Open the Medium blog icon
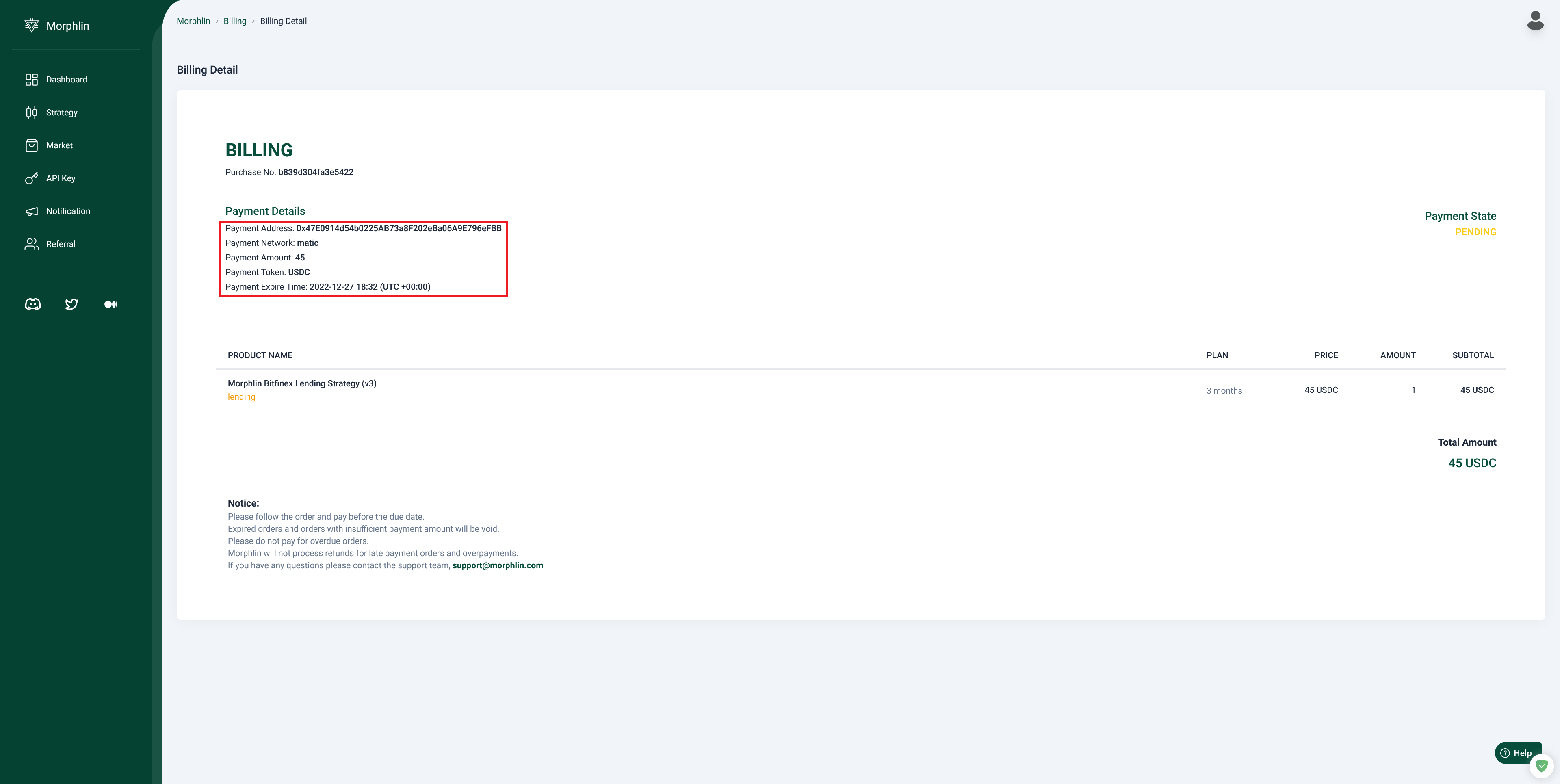This screenshot has height=784, width=1560. [111, 304]
